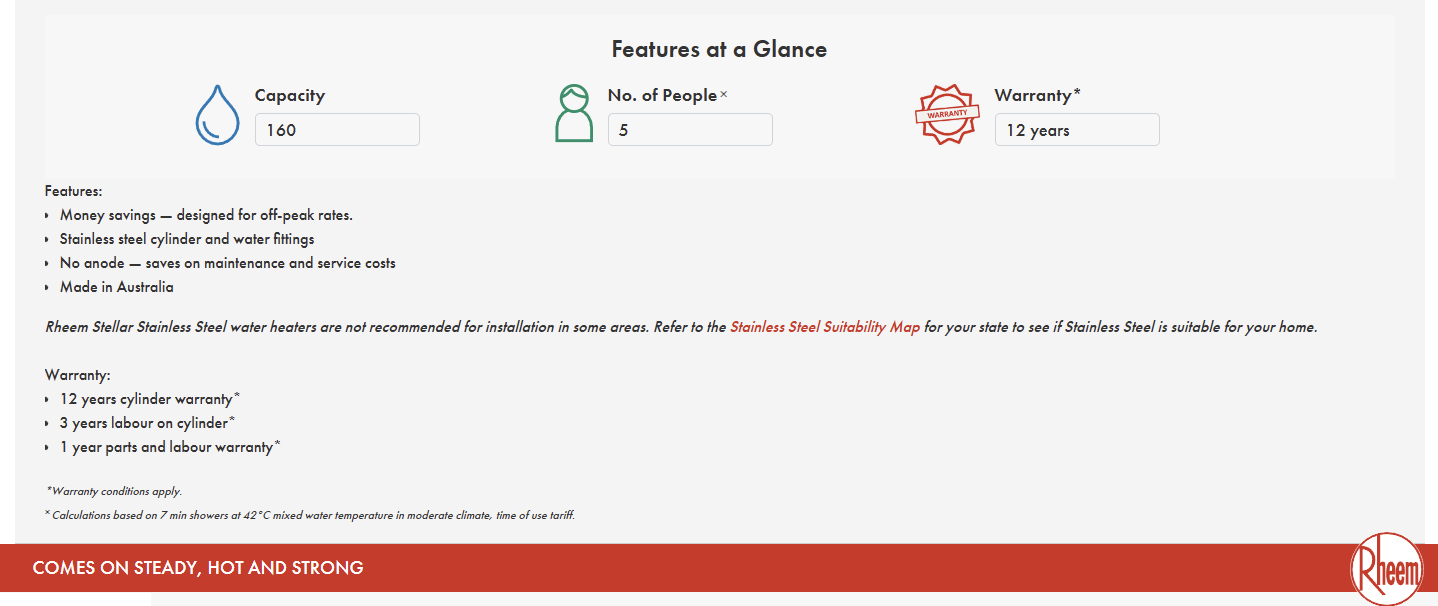Screen dimensions: 1438x606
Task: Open the Stainless Steel Suitability Map link
Action: point(825,327)
